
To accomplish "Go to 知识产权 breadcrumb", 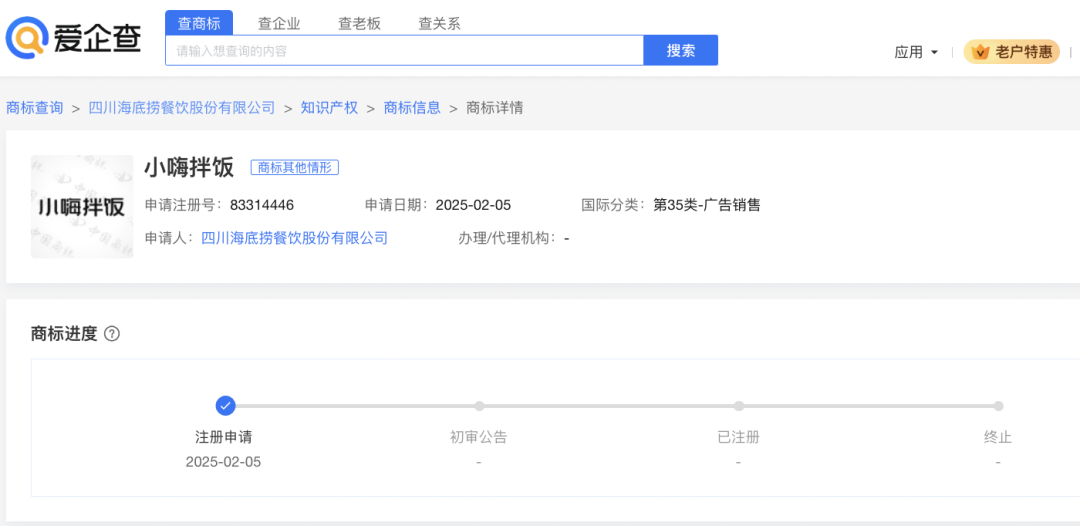I will tap(329, 108).
